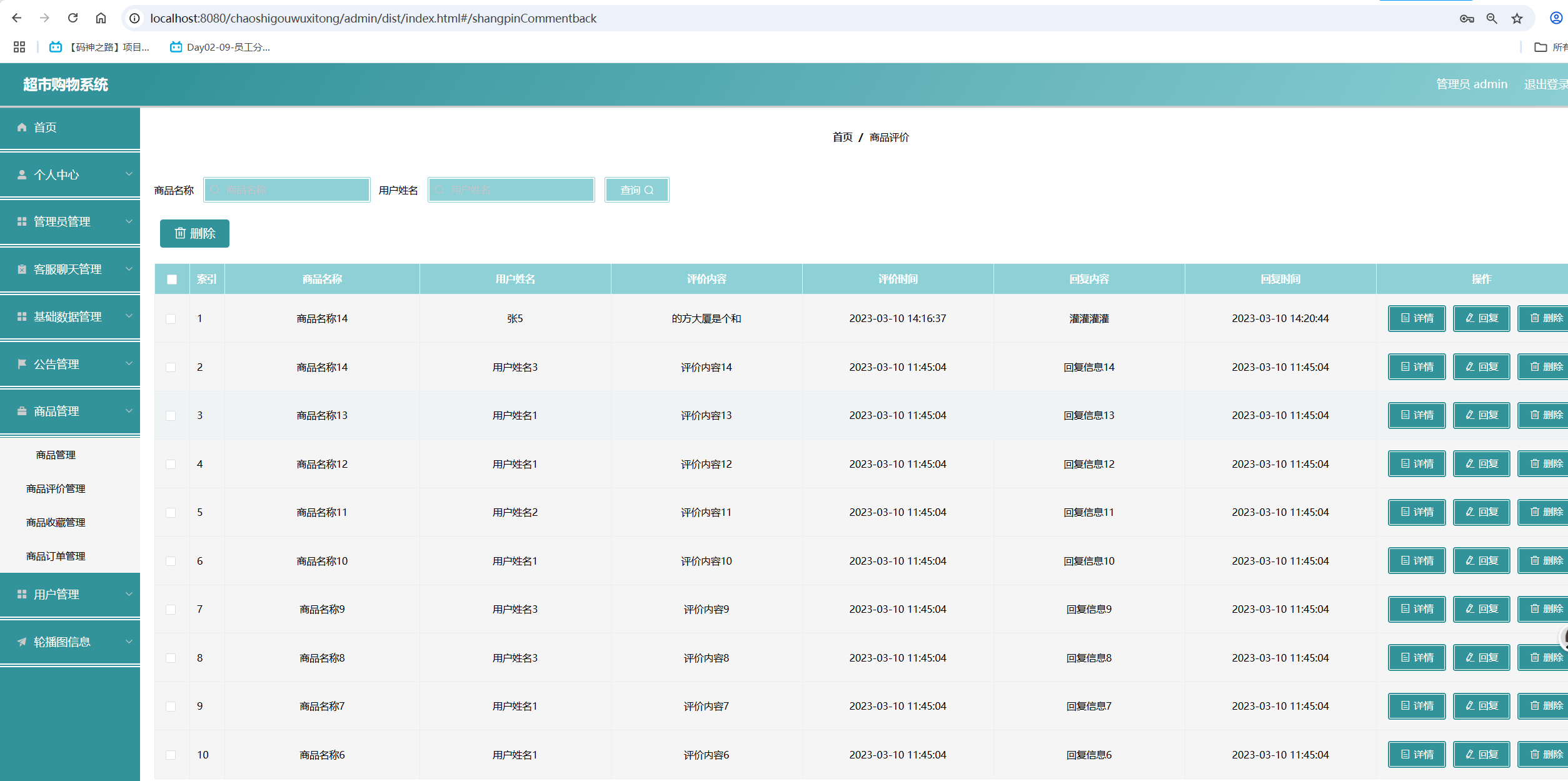Delete the 评价内容12 review row

(1544, 464)
